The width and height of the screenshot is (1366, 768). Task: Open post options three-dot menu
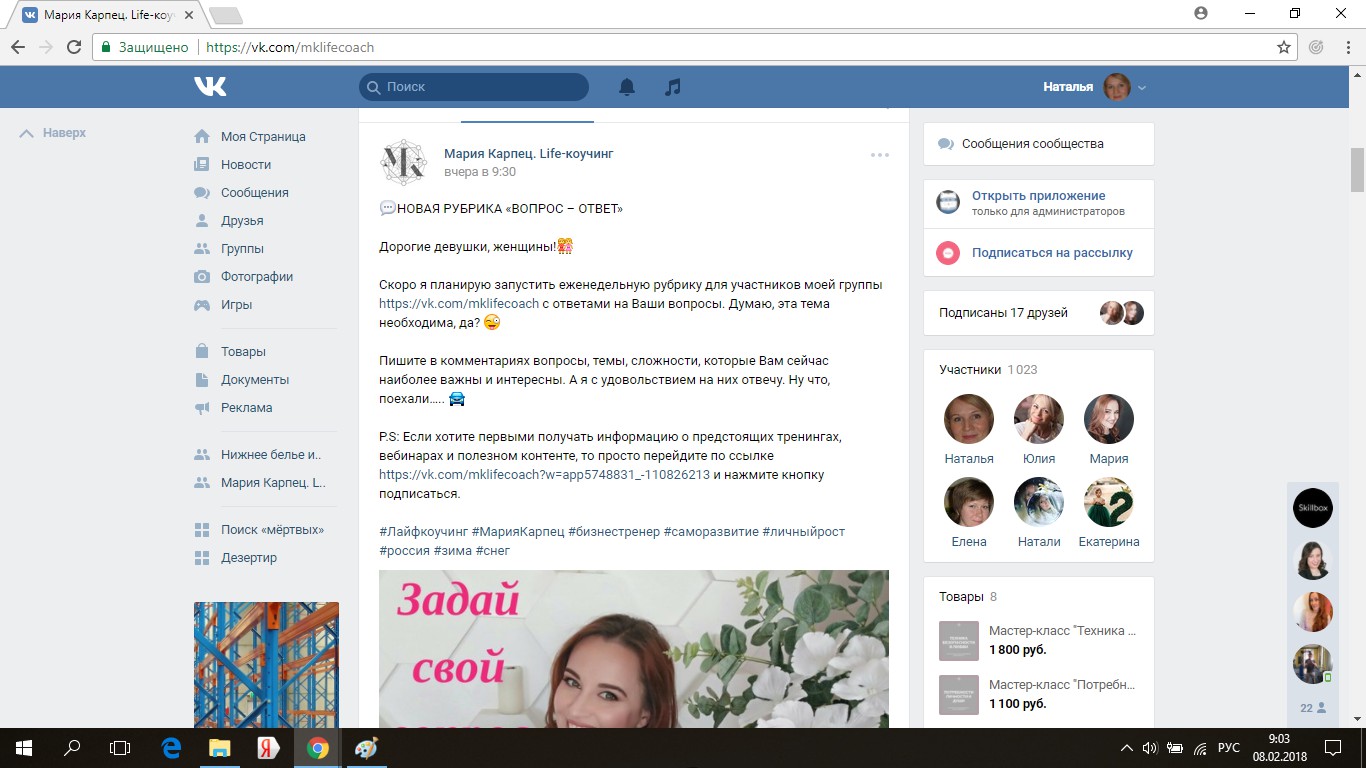point(880,155)
